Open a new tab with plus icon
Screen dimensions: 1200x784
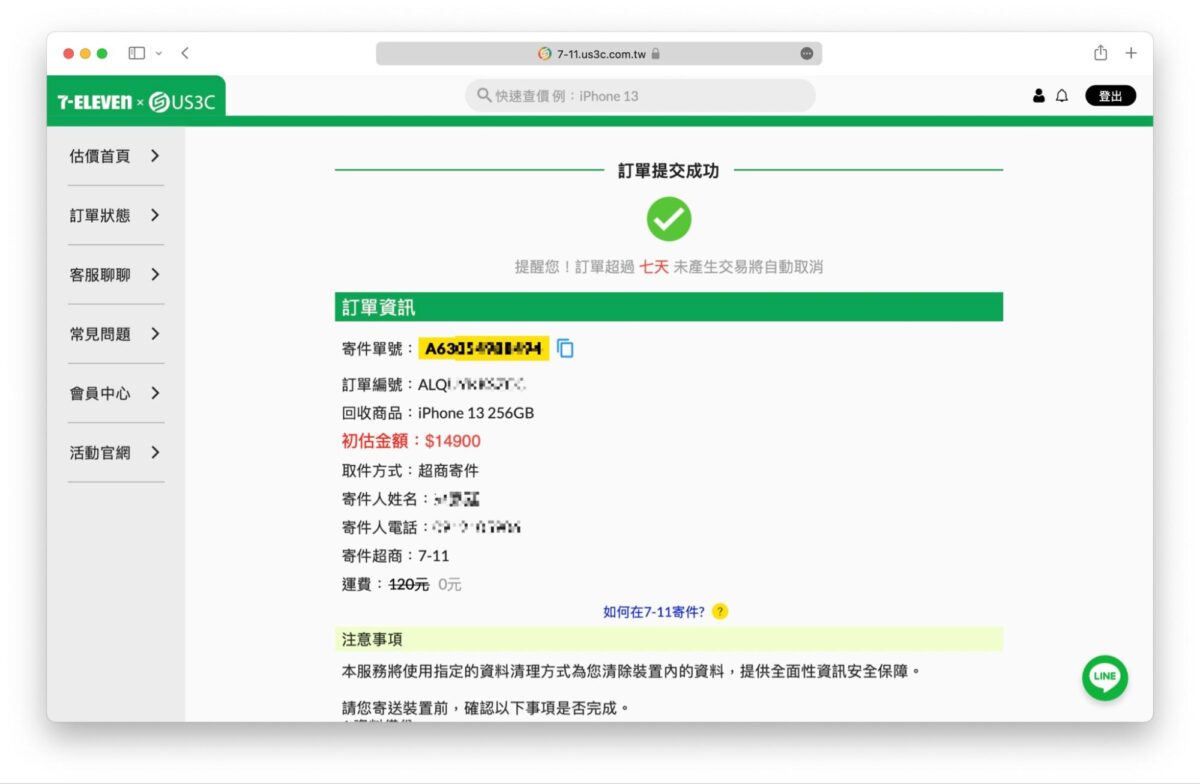pyautogui.click(x=1131, y=53)
